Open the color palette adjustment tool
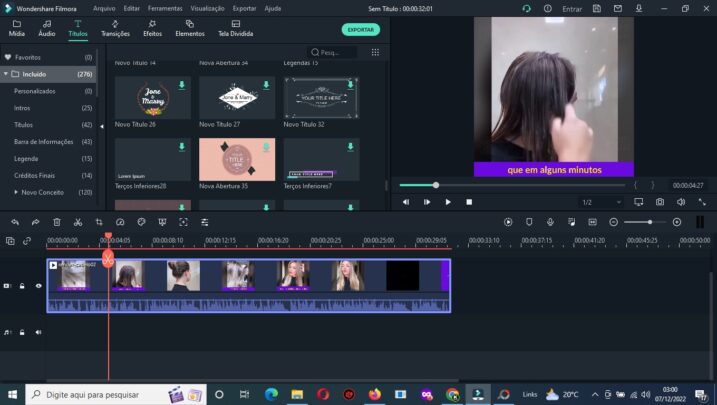The image size is (717, 405). [x=141, y=222]
